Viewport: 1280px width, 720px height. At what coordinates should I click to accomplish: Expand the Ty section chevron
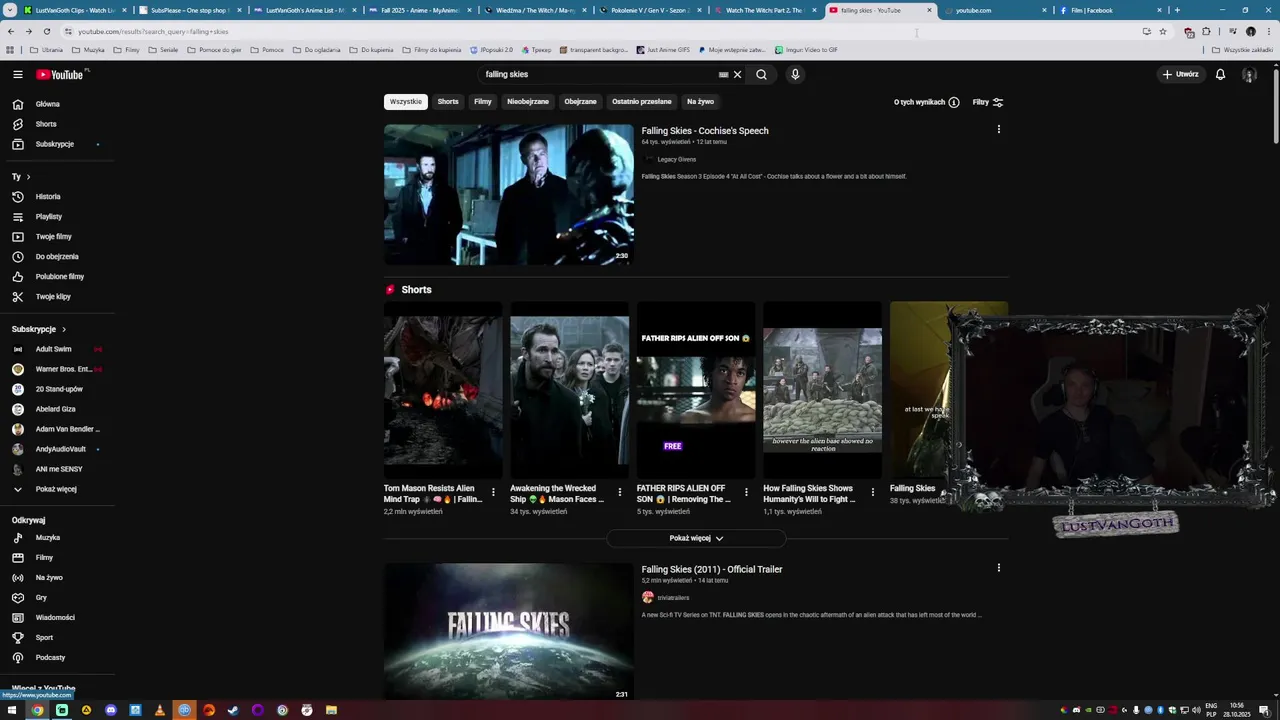[30, 177]
